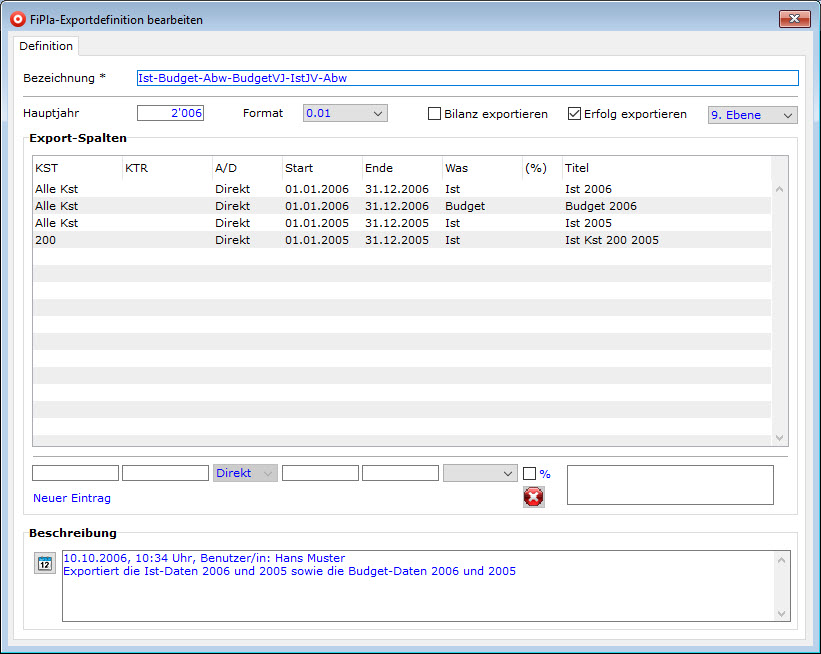Click the FiPla application icon in title bar
The height and width of the screenshot is (654, 821).
17,19
